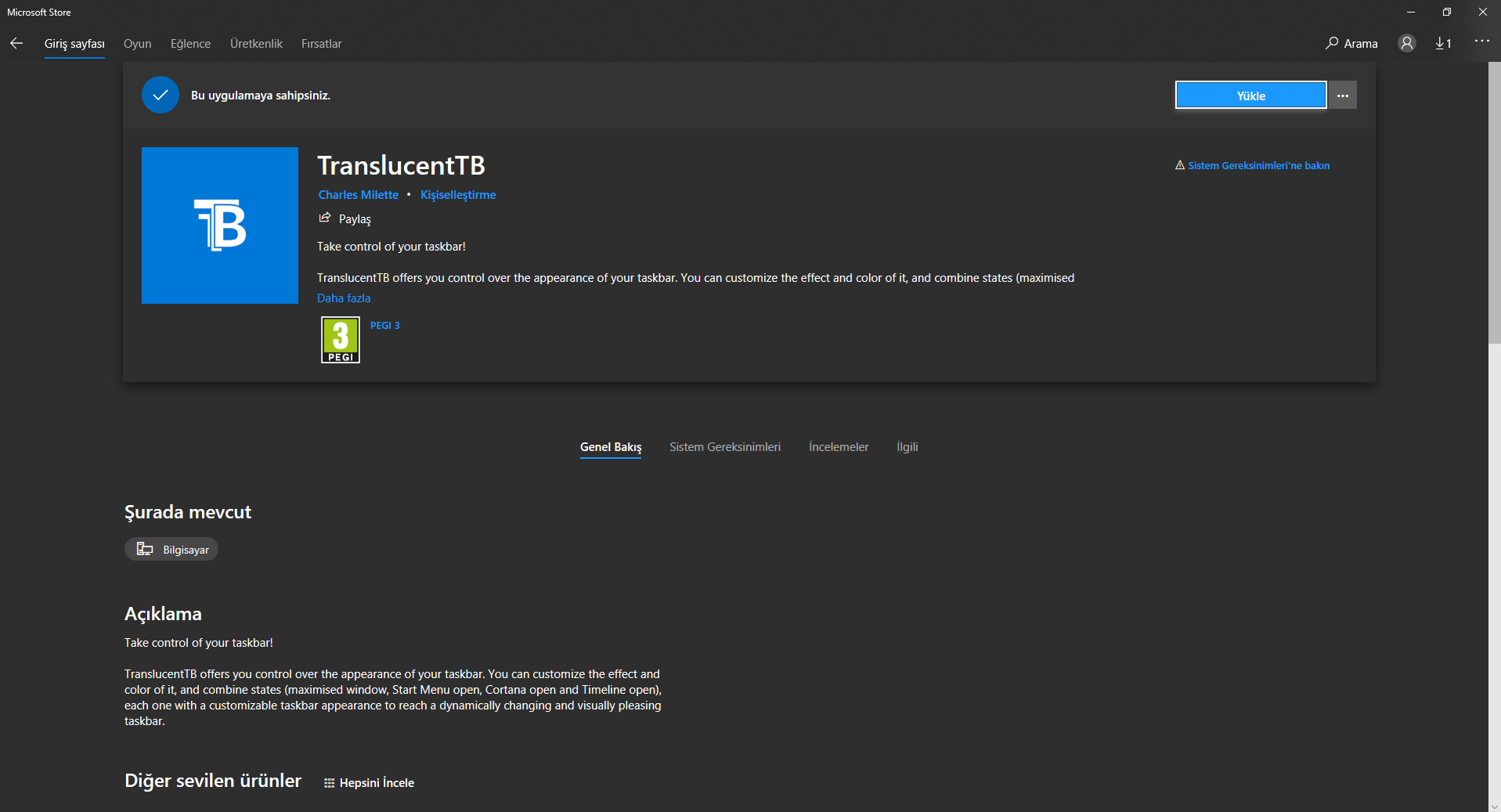Viewport: 1501px width, 812px height.
Task: Open downloads and updates indicator
Action: [1443, 44]
